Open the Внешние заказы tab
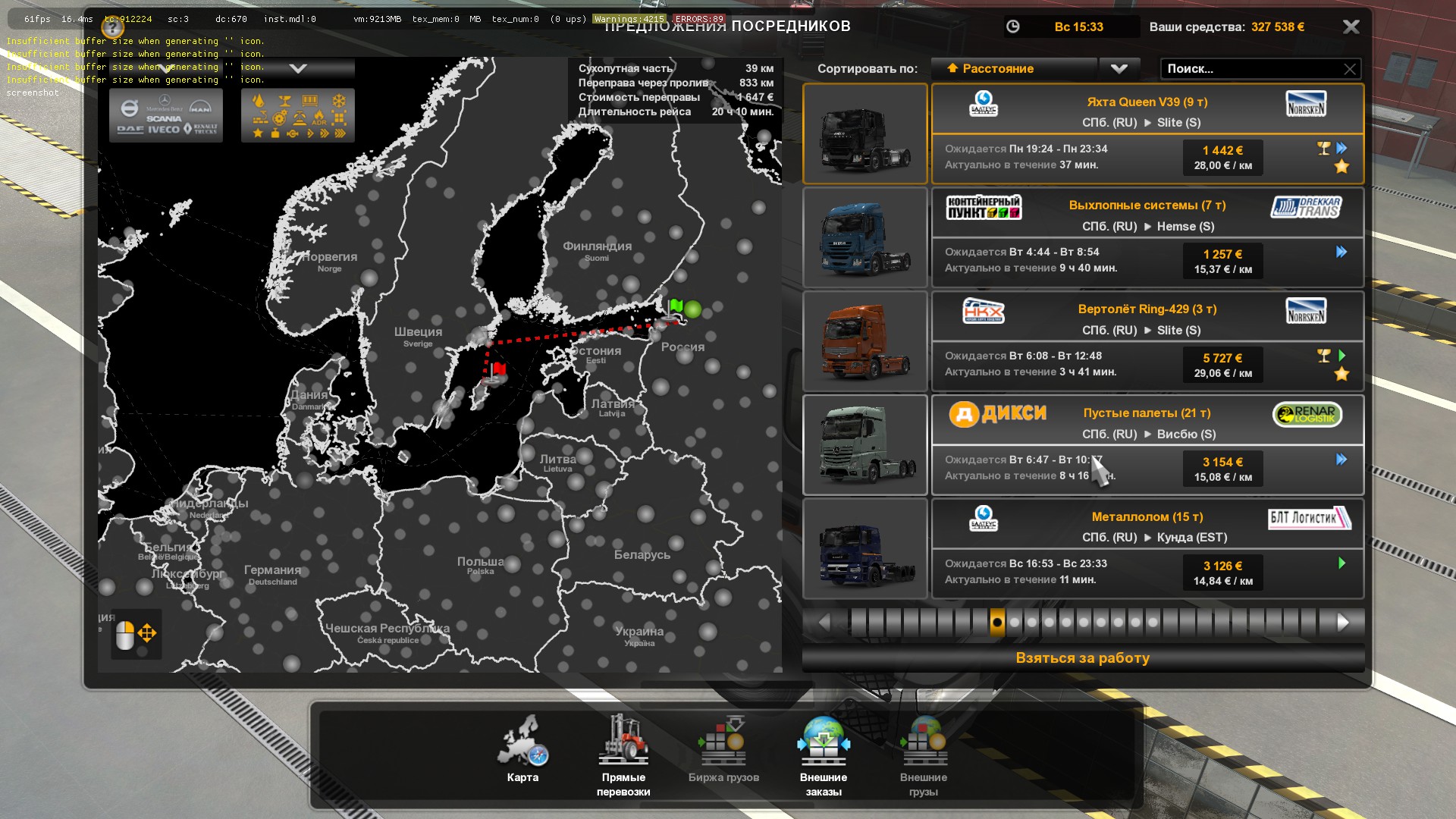The image size is (1456, 819). tap(824, 755)
